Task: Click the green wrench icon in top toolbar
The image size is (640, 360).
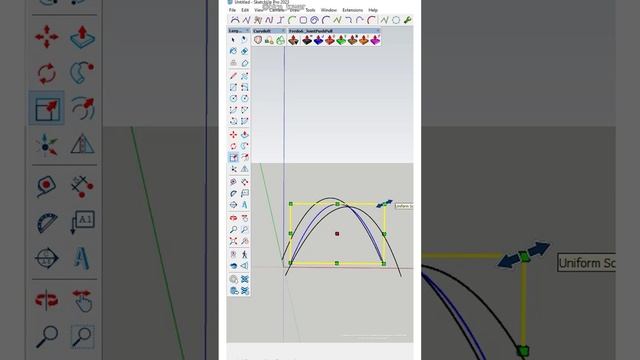Action: click(x=407, y=20)
